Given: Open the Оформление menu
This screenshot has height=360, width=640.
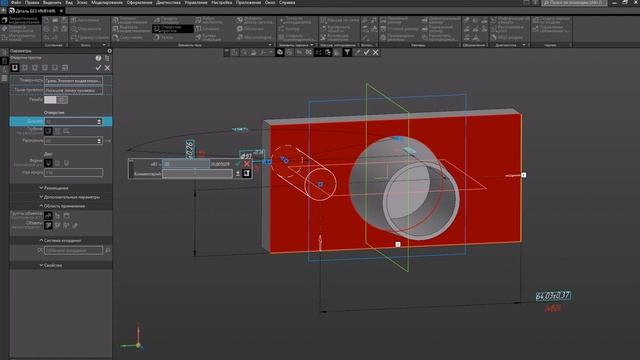Looking at the screenshot, I should click(139, 2).
